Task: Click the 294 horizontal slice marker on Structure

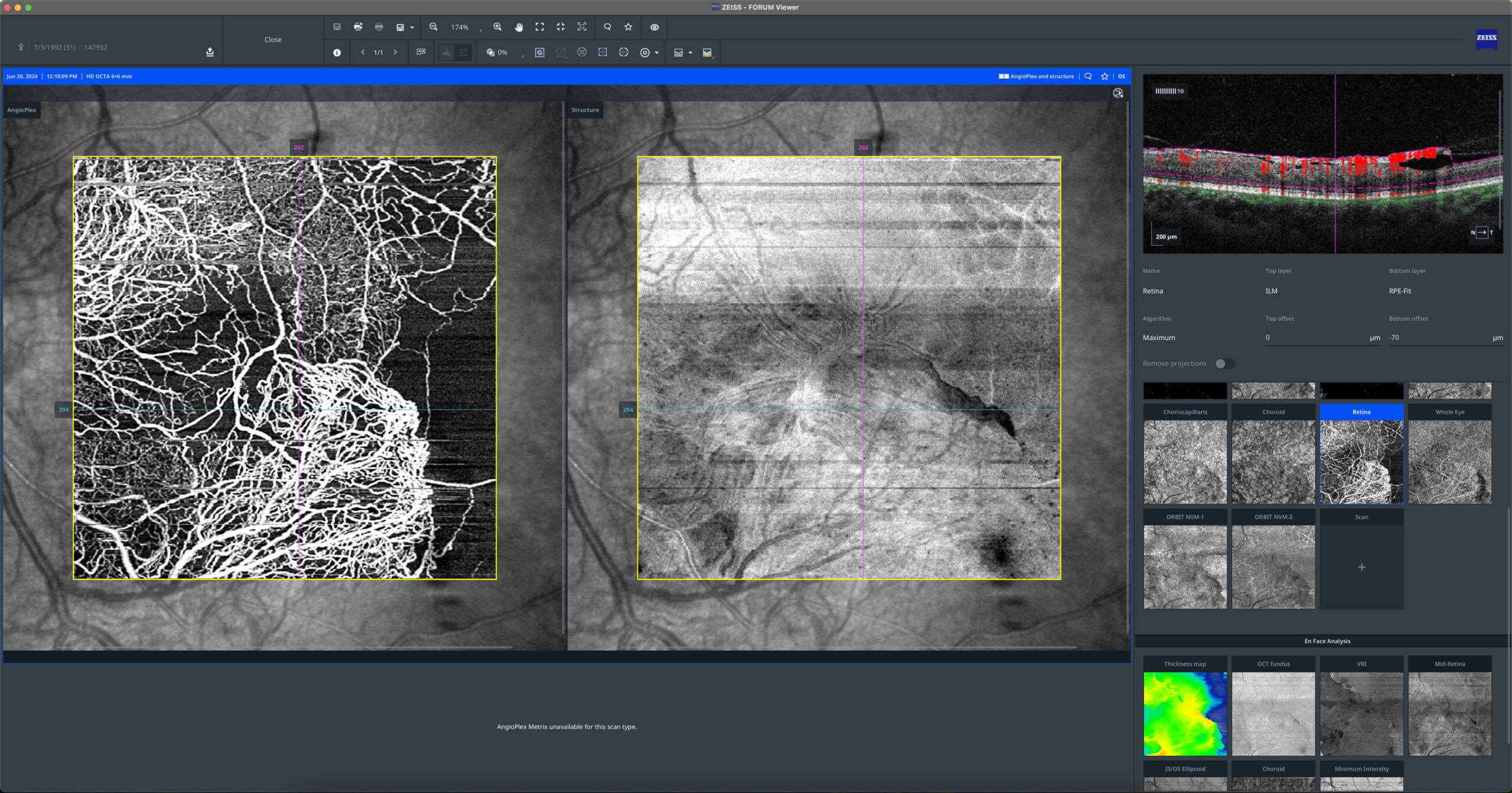Action: pyautogui.click(x=628, y=410)
